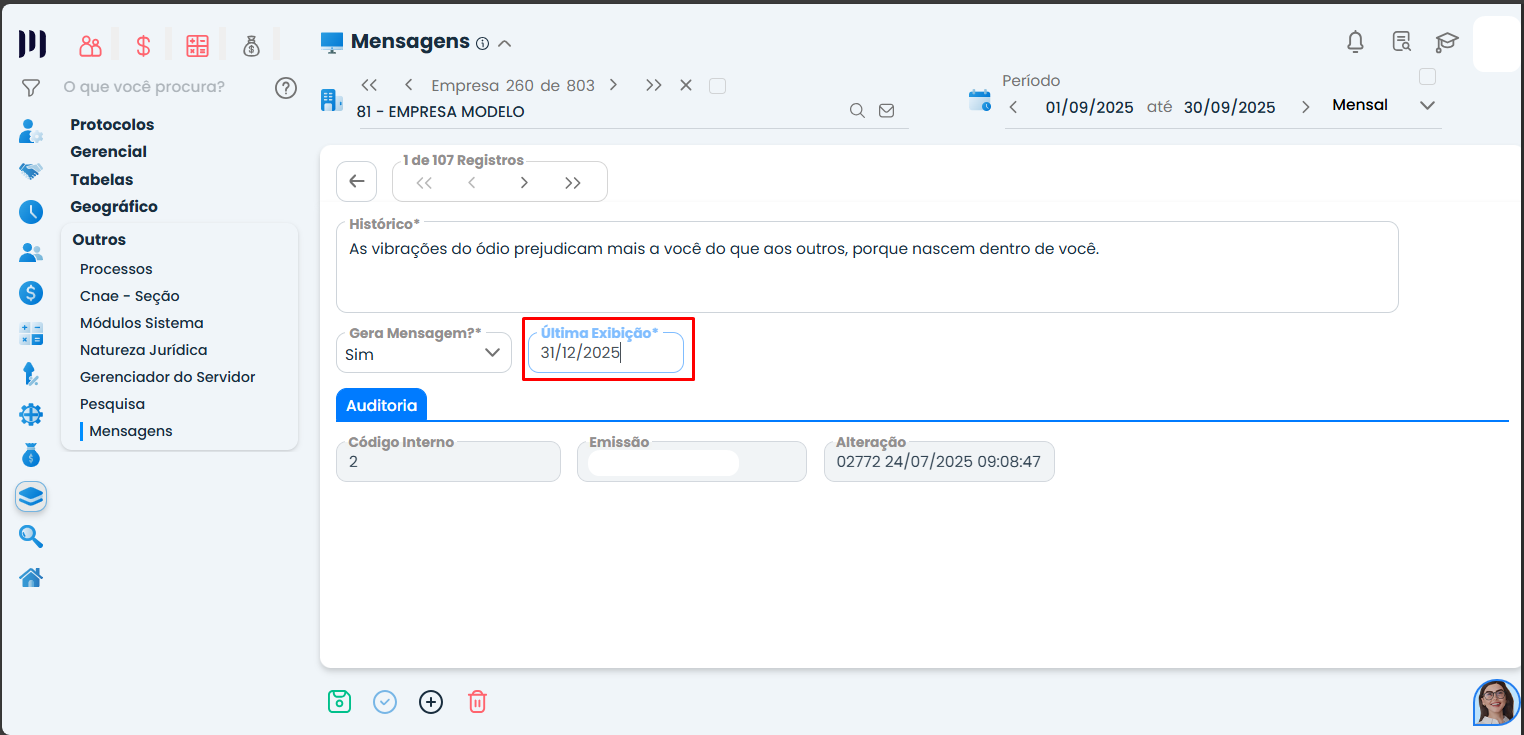Go to the previous period
The image size is (1524, 735).
pos(1013,107)
